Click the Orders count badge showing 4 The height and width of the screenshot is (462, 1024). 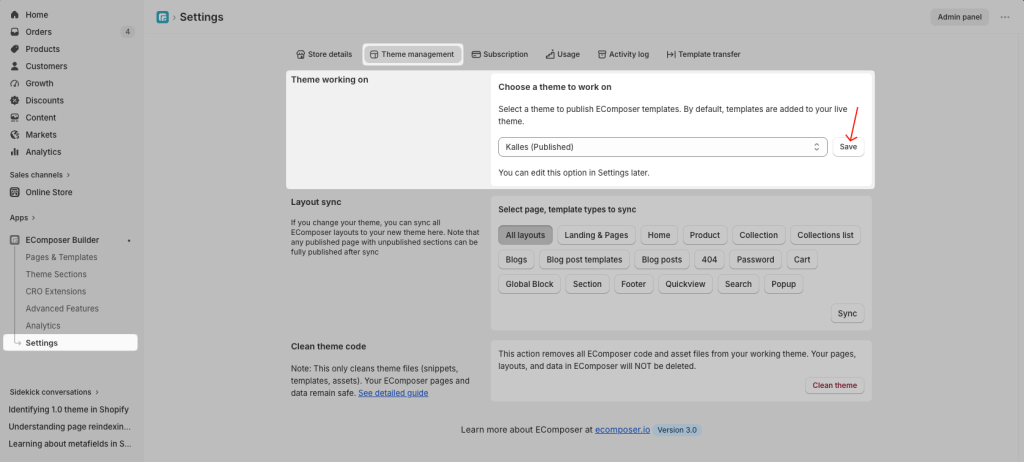pos(127,31)
